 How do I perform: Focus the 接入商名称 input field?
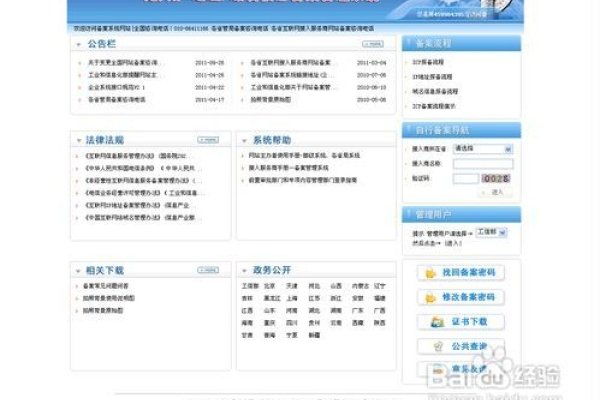tap(483, 164)
